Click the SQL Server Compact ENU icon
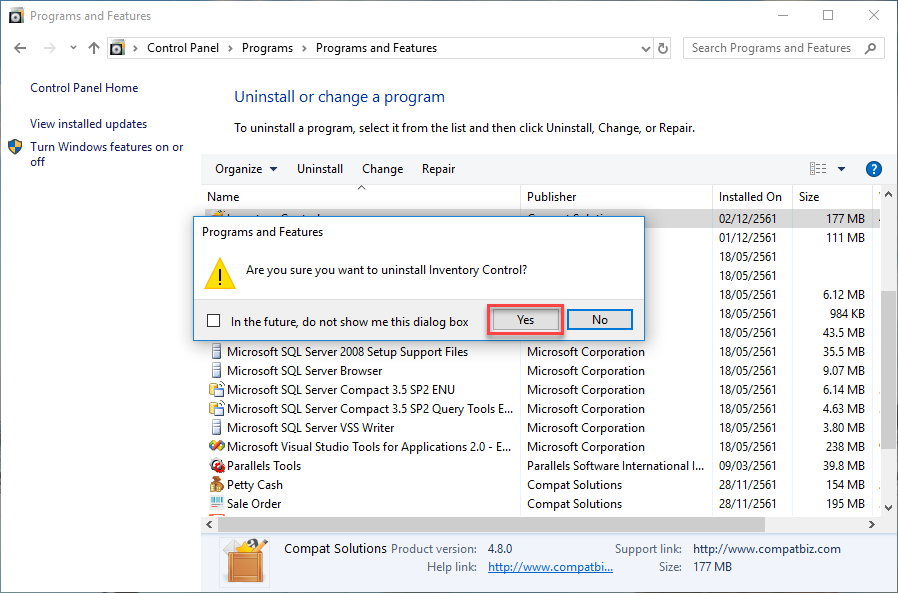The width and height of the screenshot is (898, 593). (216, 390)
